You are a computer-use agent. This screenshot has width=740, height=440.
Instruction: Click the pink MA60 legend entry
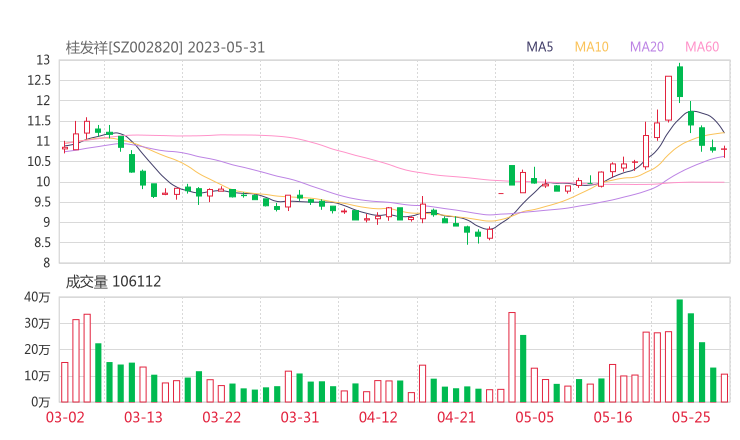coord(702,47)
